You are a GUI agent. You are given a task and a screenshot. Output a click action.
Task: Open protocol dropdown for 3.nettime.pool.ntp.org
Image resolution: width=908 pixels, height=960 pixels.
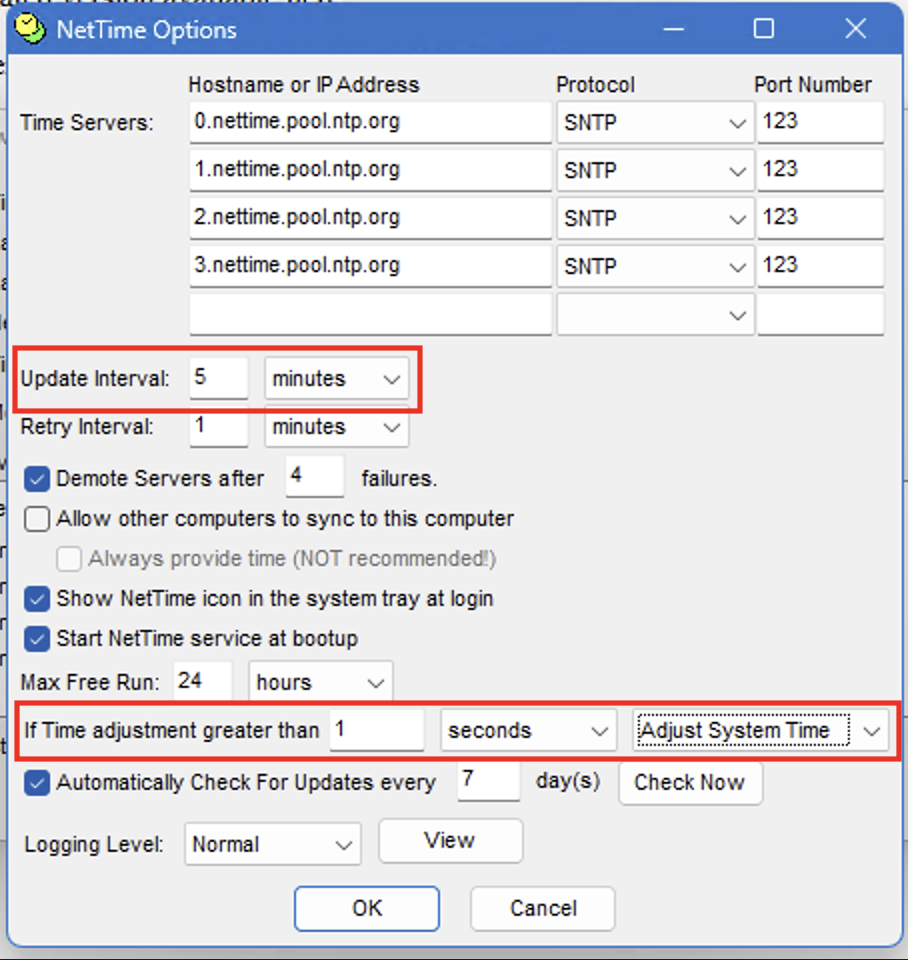[x=655, y=266]
